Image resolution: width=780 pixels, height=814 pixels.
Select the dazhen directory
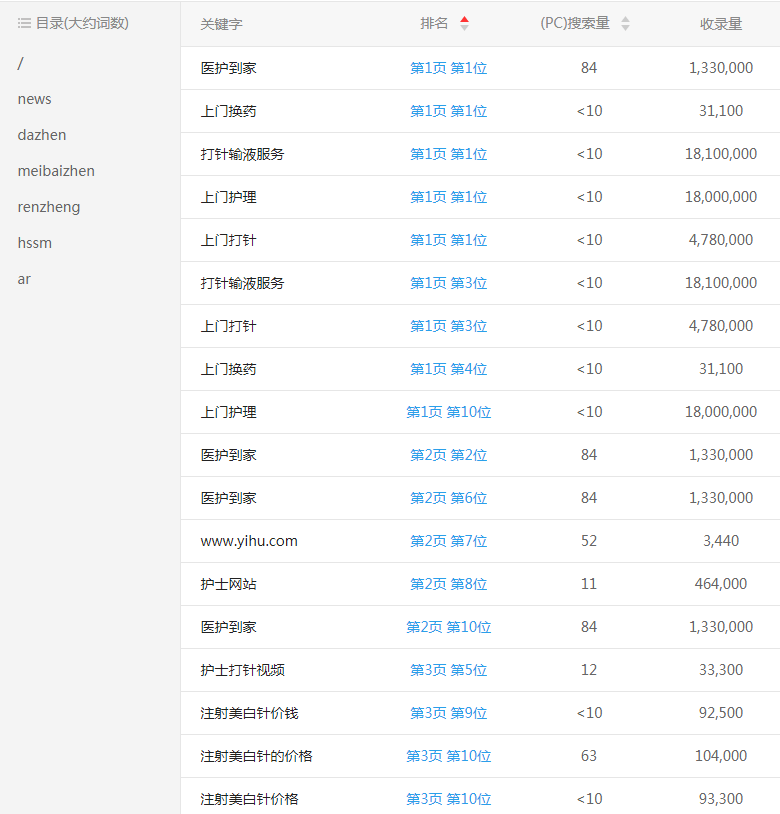click(x=42, y=135)
